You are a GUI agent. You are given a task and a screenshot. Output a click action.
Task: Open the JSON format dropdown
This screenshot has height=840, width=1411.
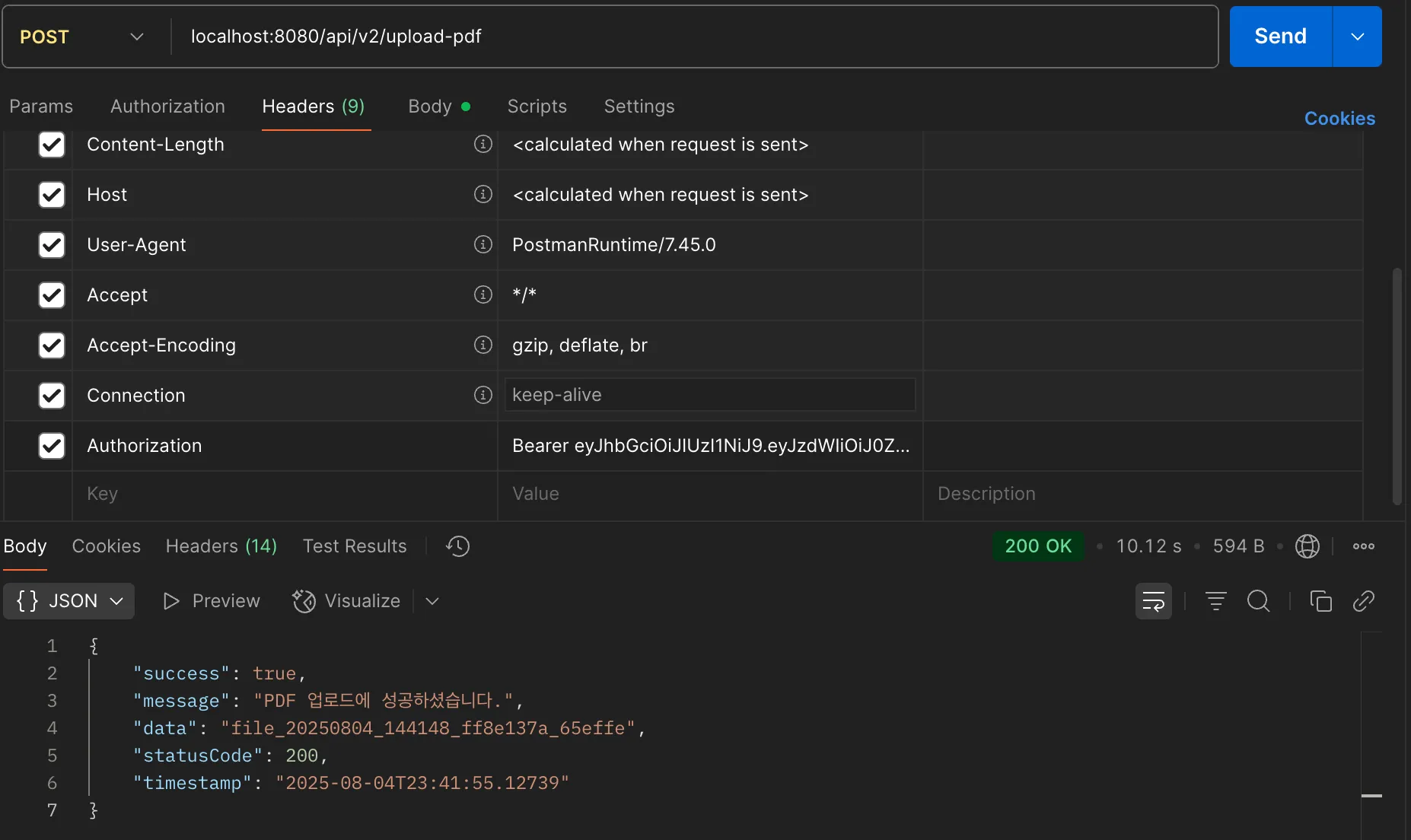click(x=69, y=601)
